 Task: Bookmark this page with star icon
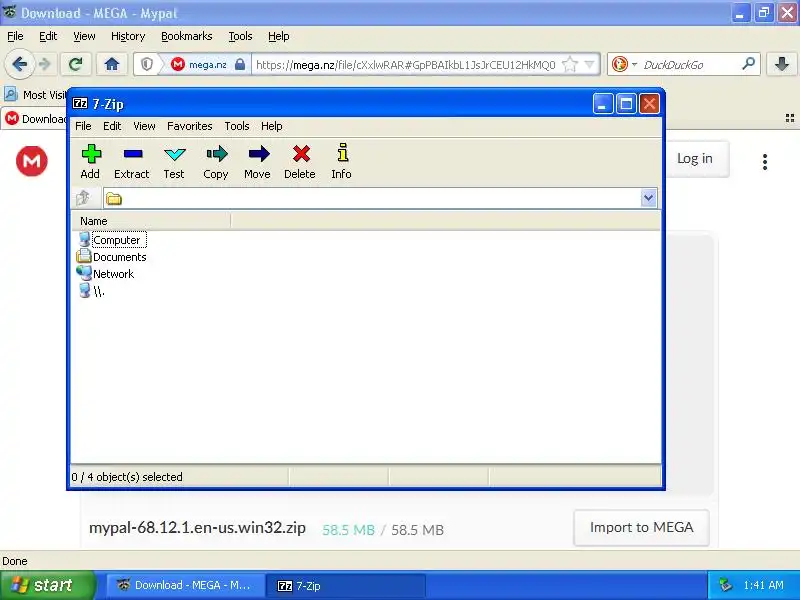pyautogui.click(x=569, y=64)
